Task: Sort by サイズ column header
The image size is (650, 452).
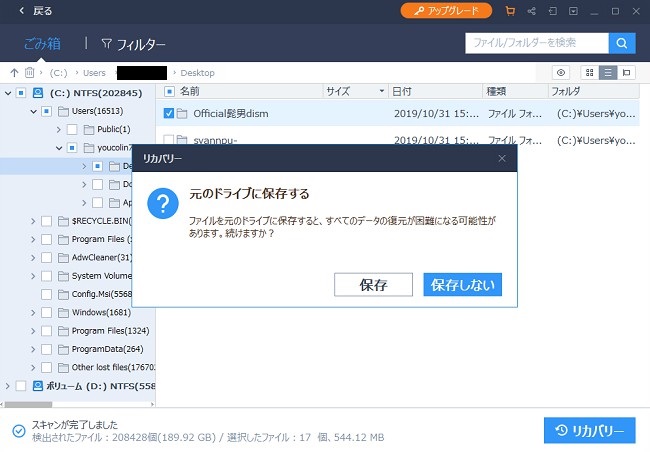Action: [x=338, y=91]
